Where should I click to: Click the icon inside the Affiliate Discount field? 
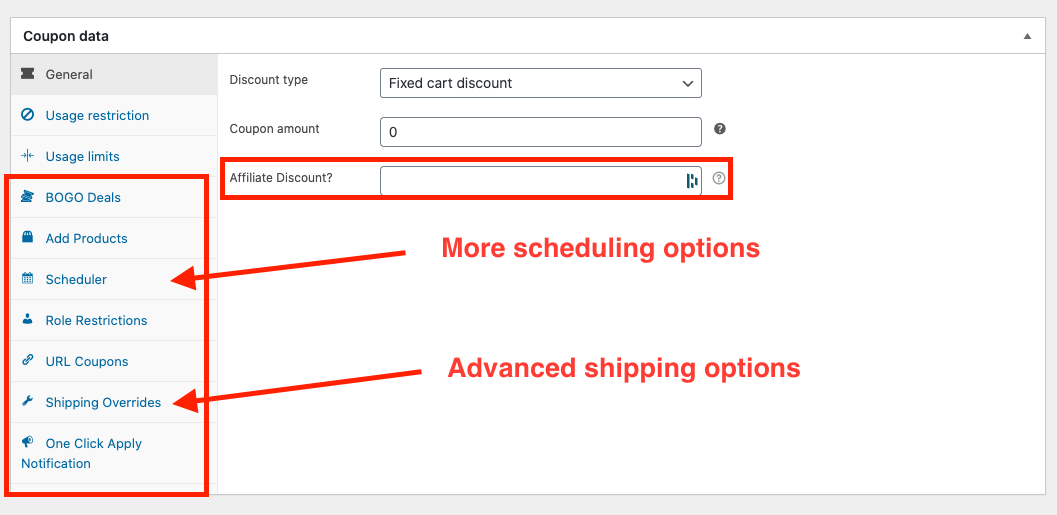pos(691,181)
